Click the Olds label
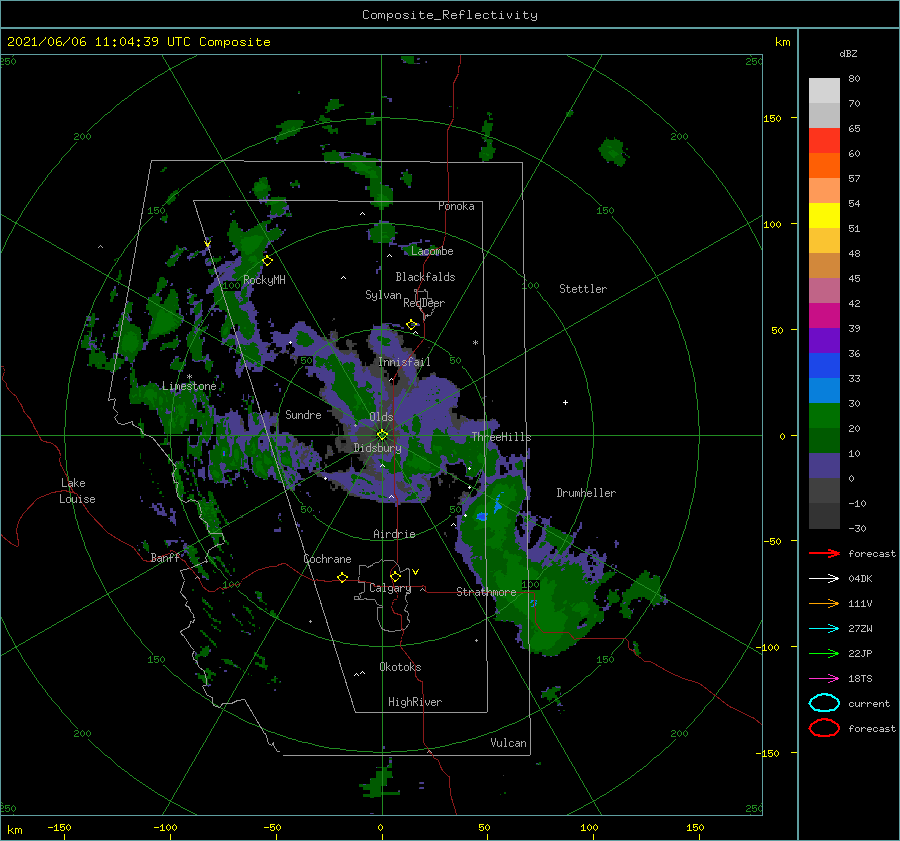900x841 pixels. 381,417
